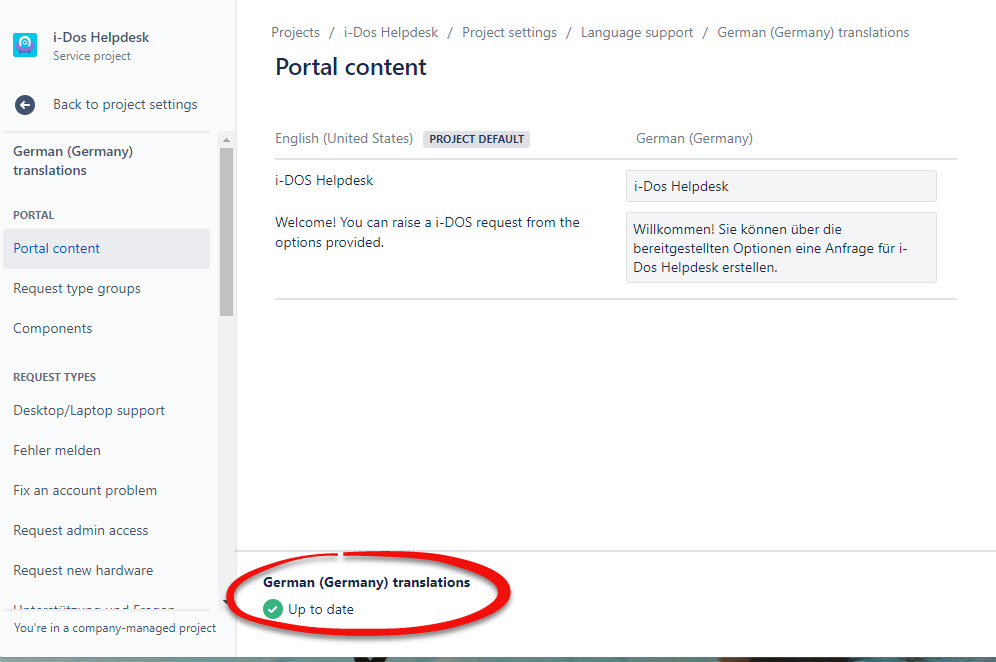Viewport: 996px width, 662px height.
Task: Click the Up to date status text
Action: [x=321, y=609]
